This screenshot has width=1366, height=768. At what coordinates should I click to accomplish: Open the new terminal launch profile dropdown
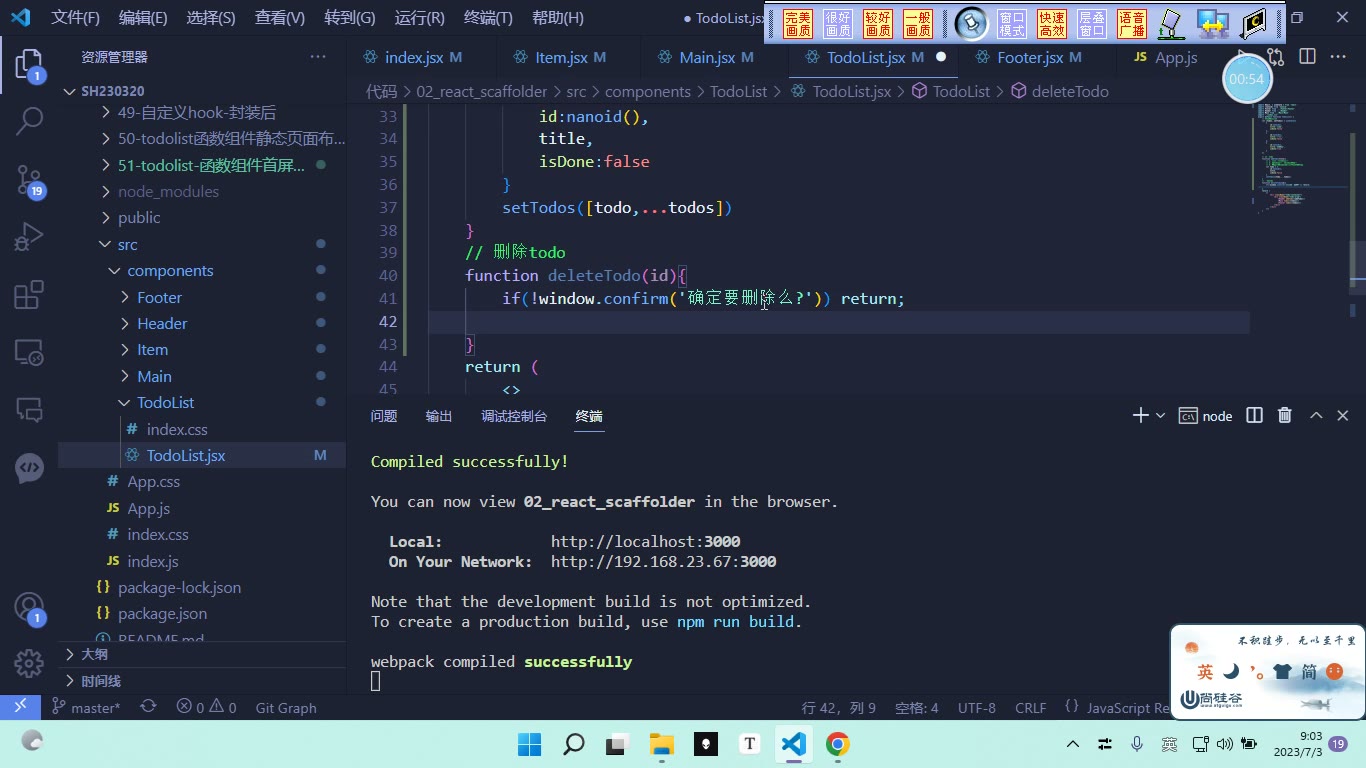(x=1160, y=416)
